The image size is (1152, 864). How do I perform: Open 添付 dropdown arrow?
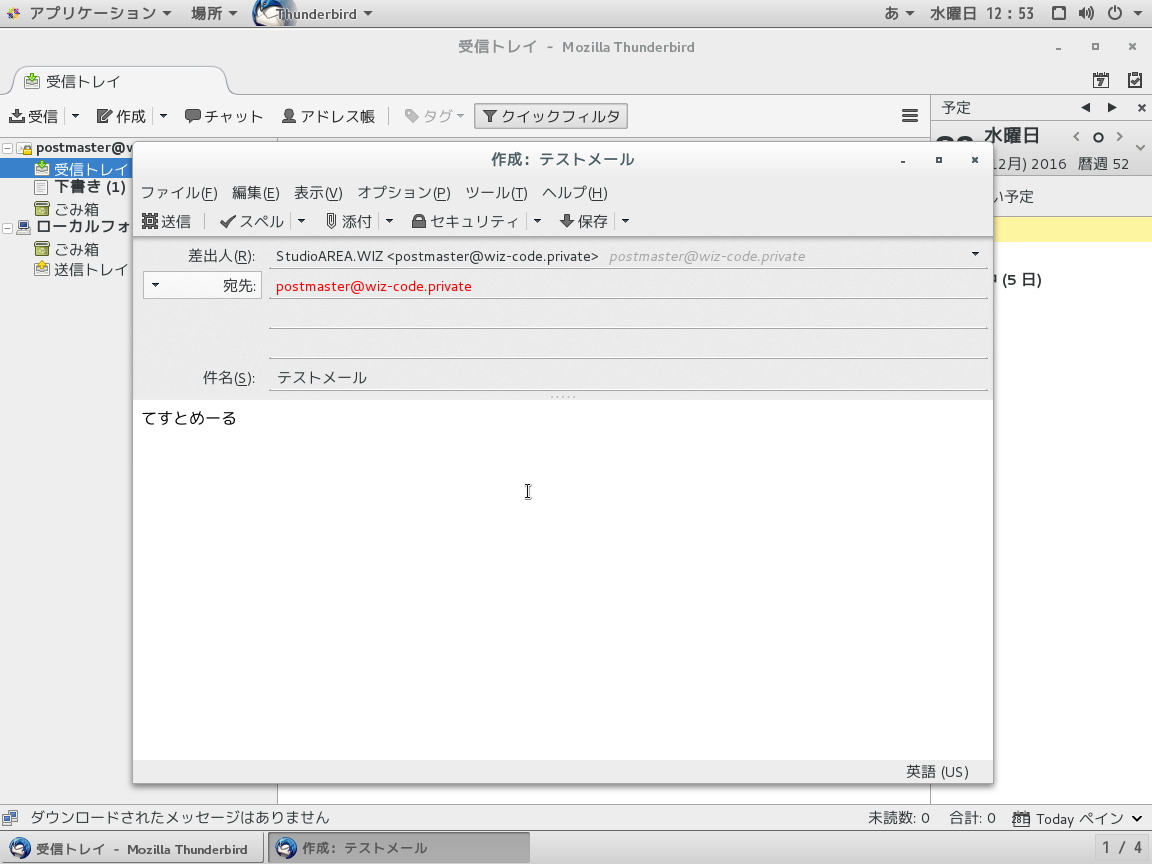pyautogui.click(x=389, y=221)
